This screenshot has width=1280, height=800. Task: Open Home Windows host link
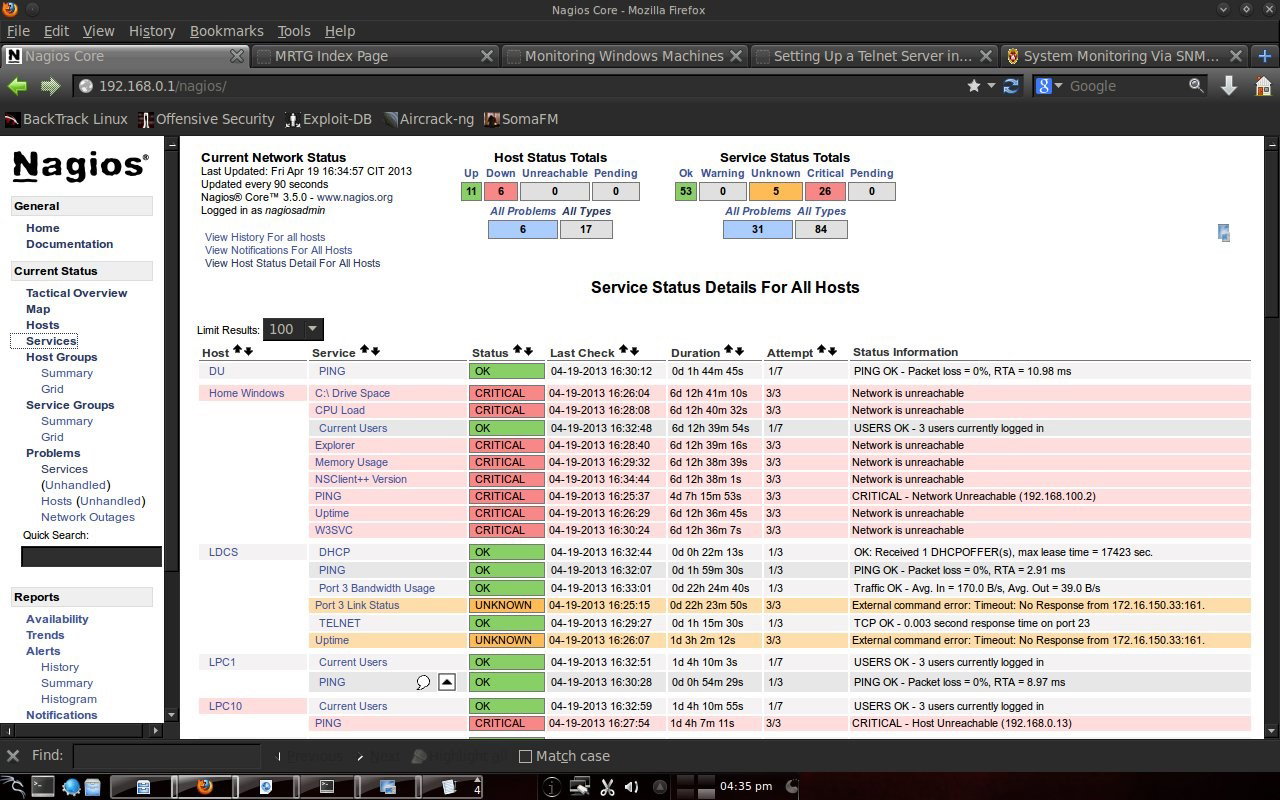pyautogui.click(x=246, y=393)
